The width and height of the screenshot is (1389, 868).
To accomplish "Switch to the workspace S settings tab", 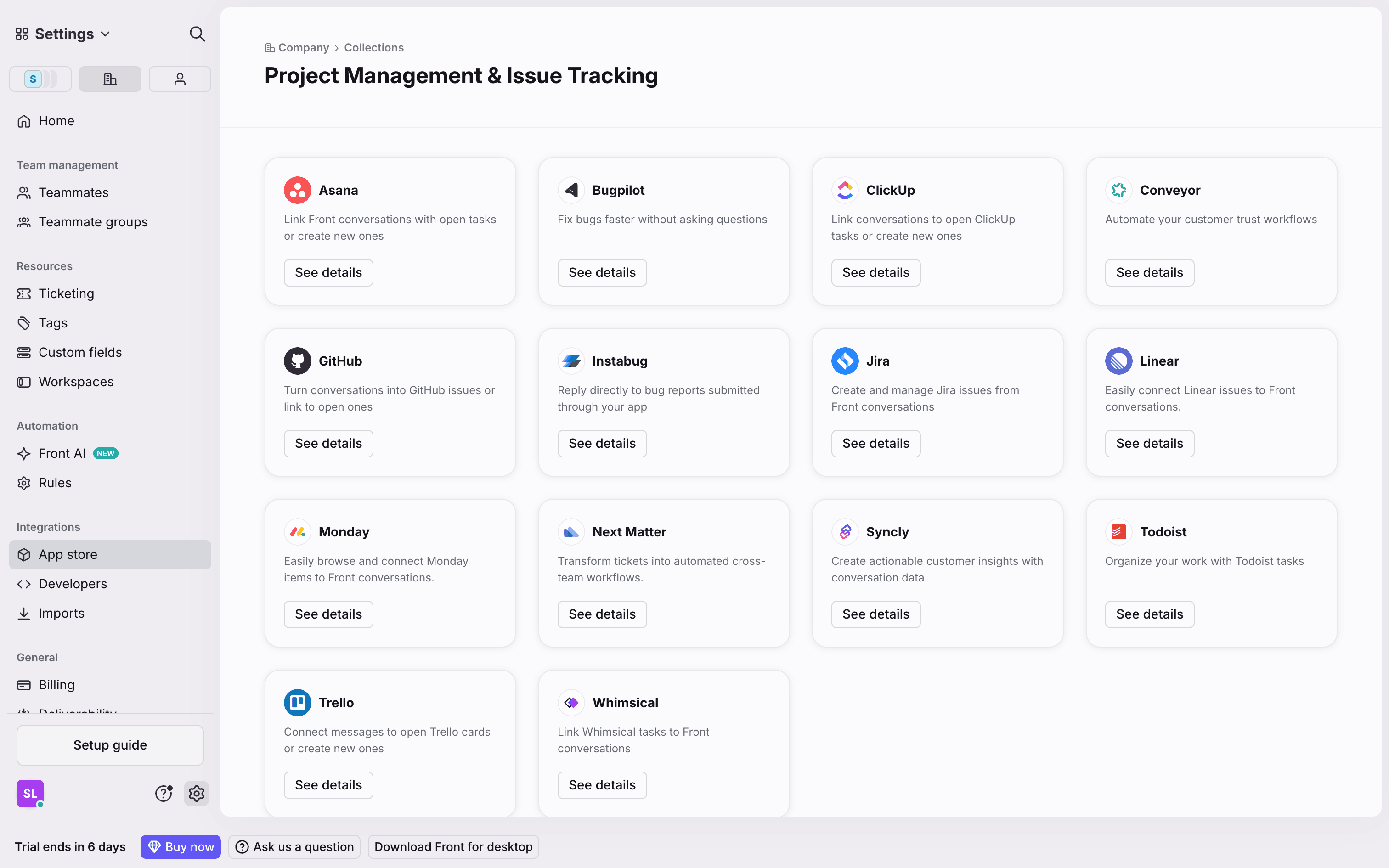I will click(x=40, y=79).
